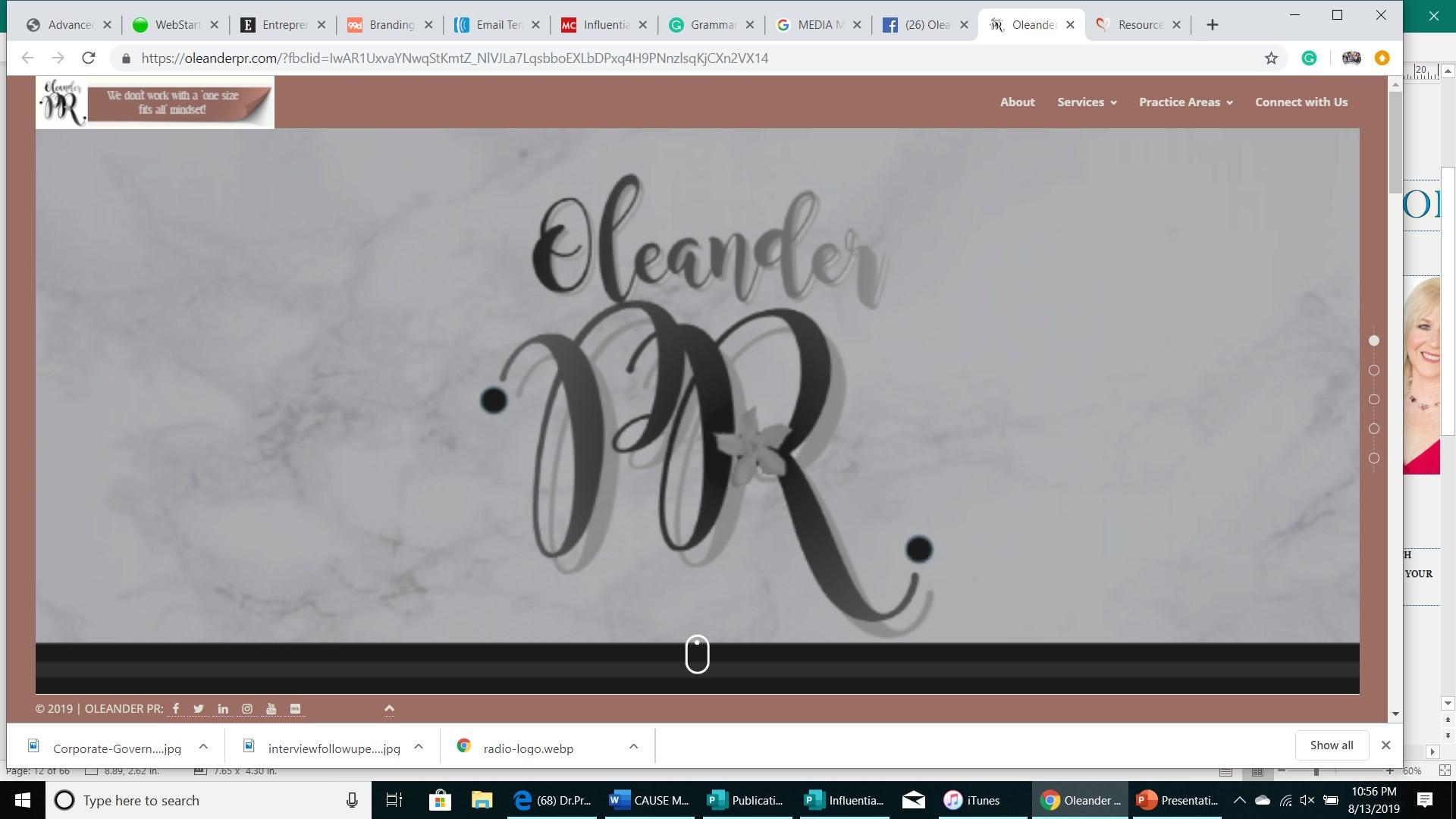Open File Explorer from taskbar
The image size is (1456, 819).
[x=482, y=801]
